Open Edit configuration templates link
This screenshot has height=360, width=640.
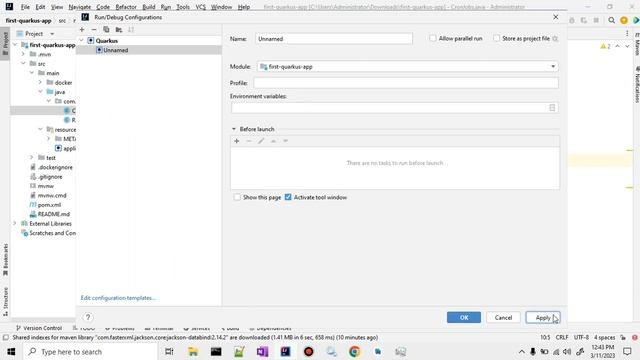click(118, 298)
